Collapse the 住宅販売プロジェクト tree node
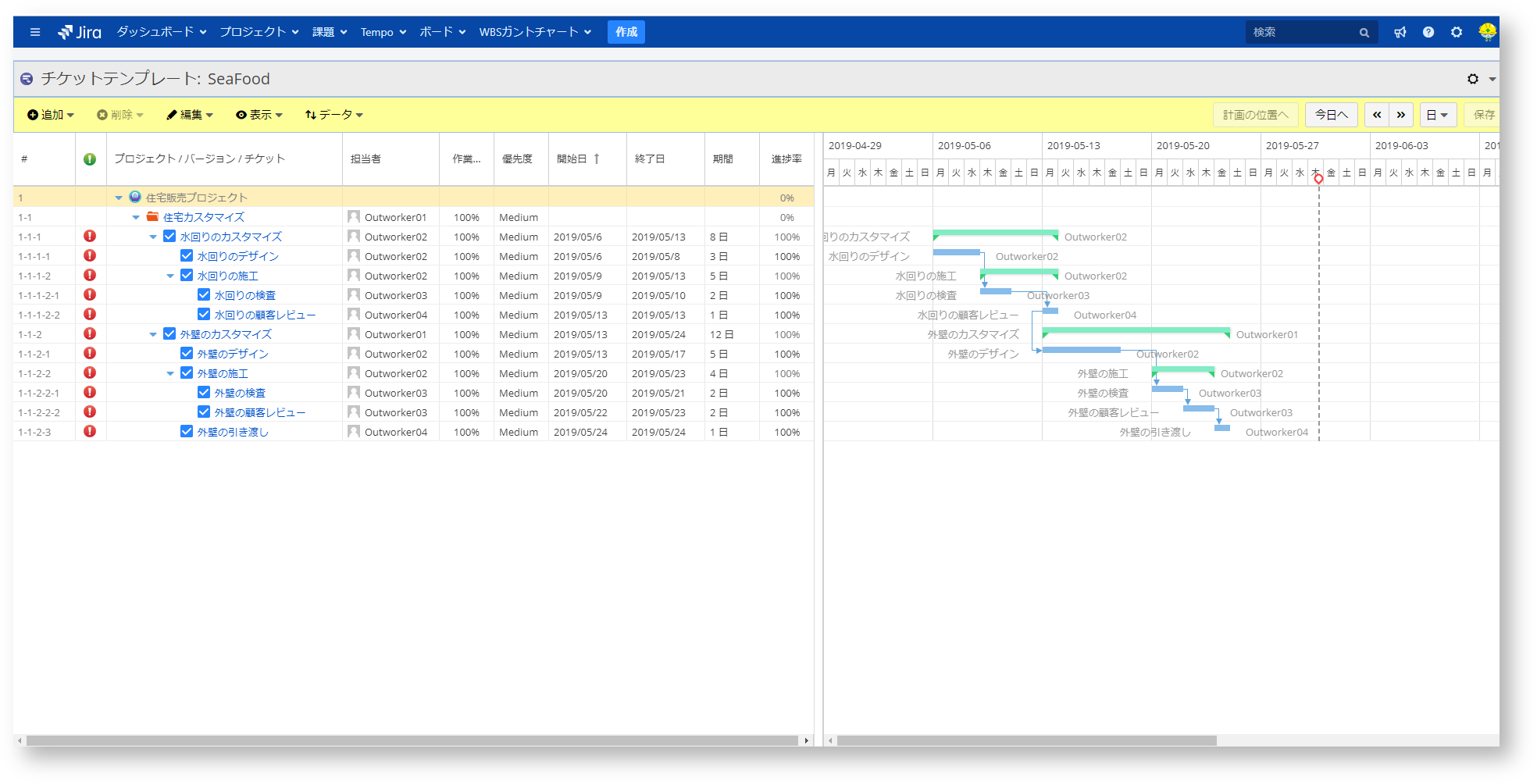 click(119, 198)
